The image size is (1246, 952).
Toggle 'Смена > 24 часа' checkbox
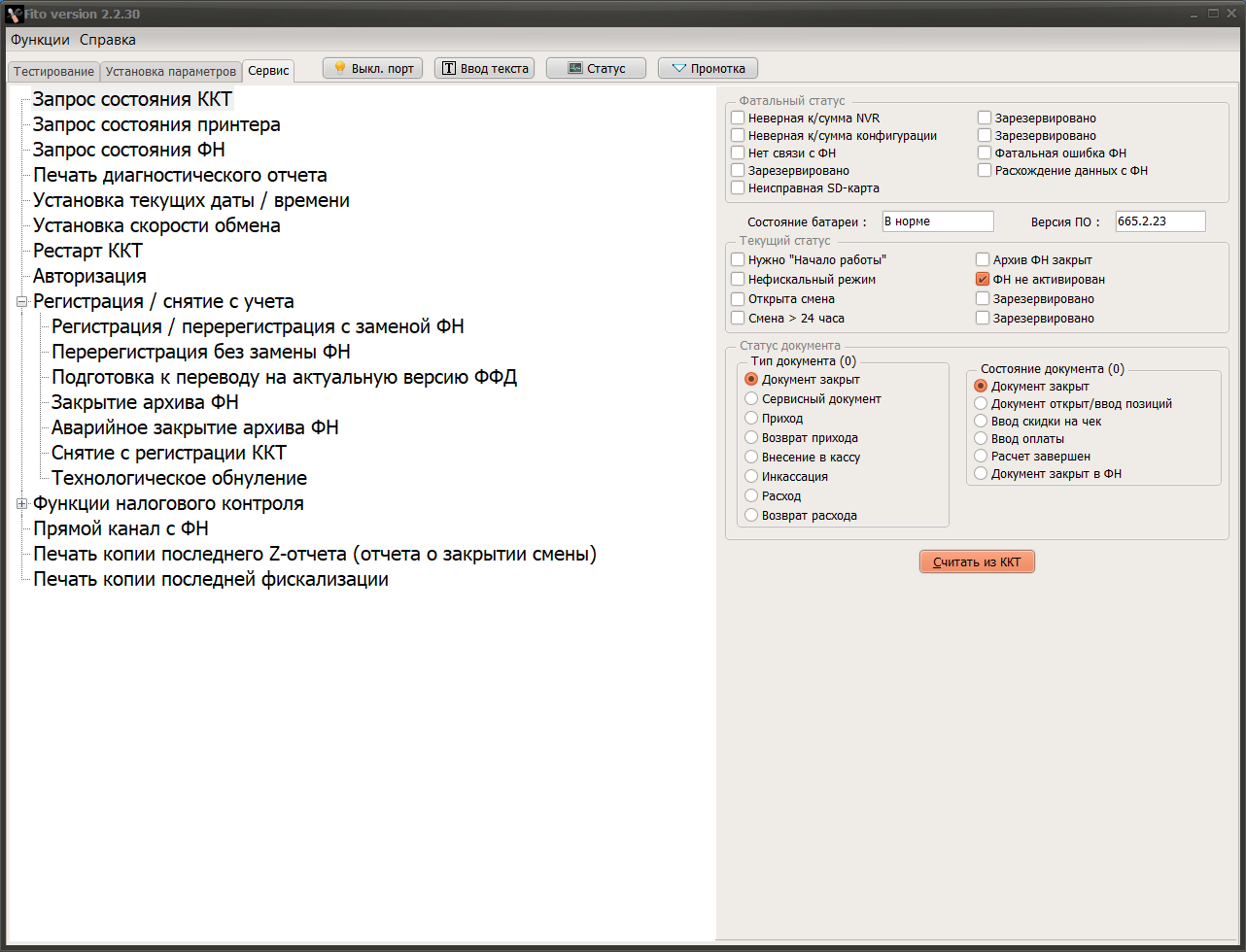(x=739, y=319)
